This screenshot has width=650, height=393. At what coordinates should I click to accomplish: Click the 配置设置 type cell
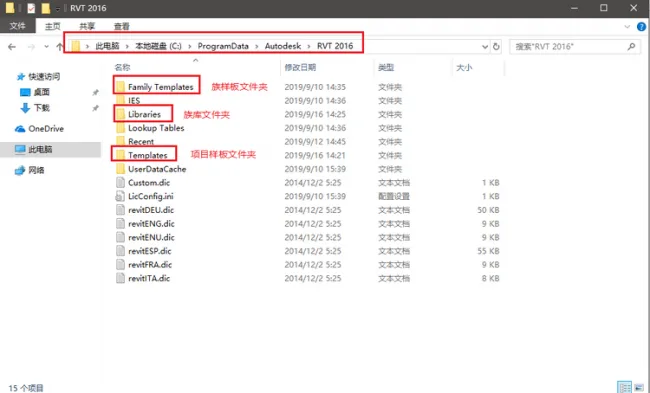click(x=393, y=196)
